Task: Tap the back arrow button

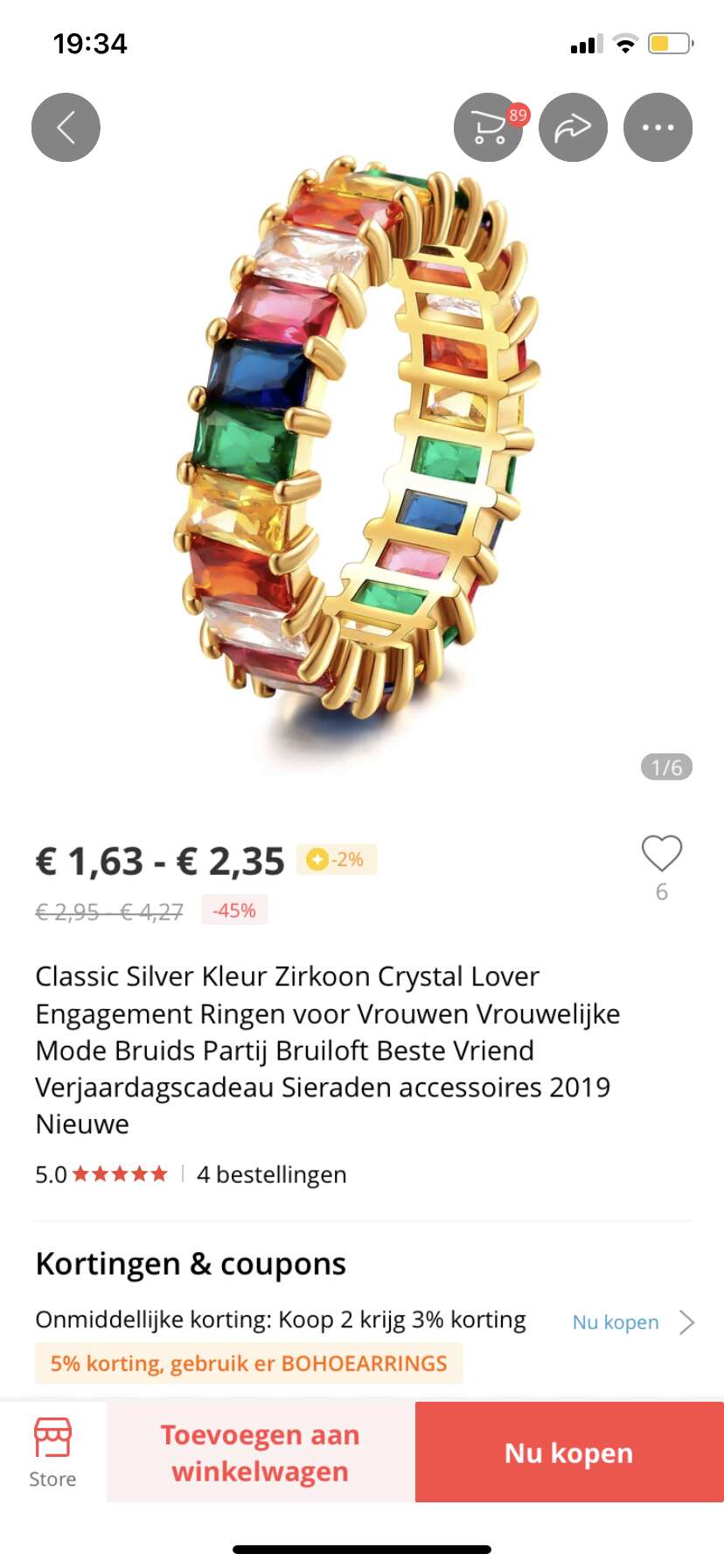Action: [x=66, y=128]
